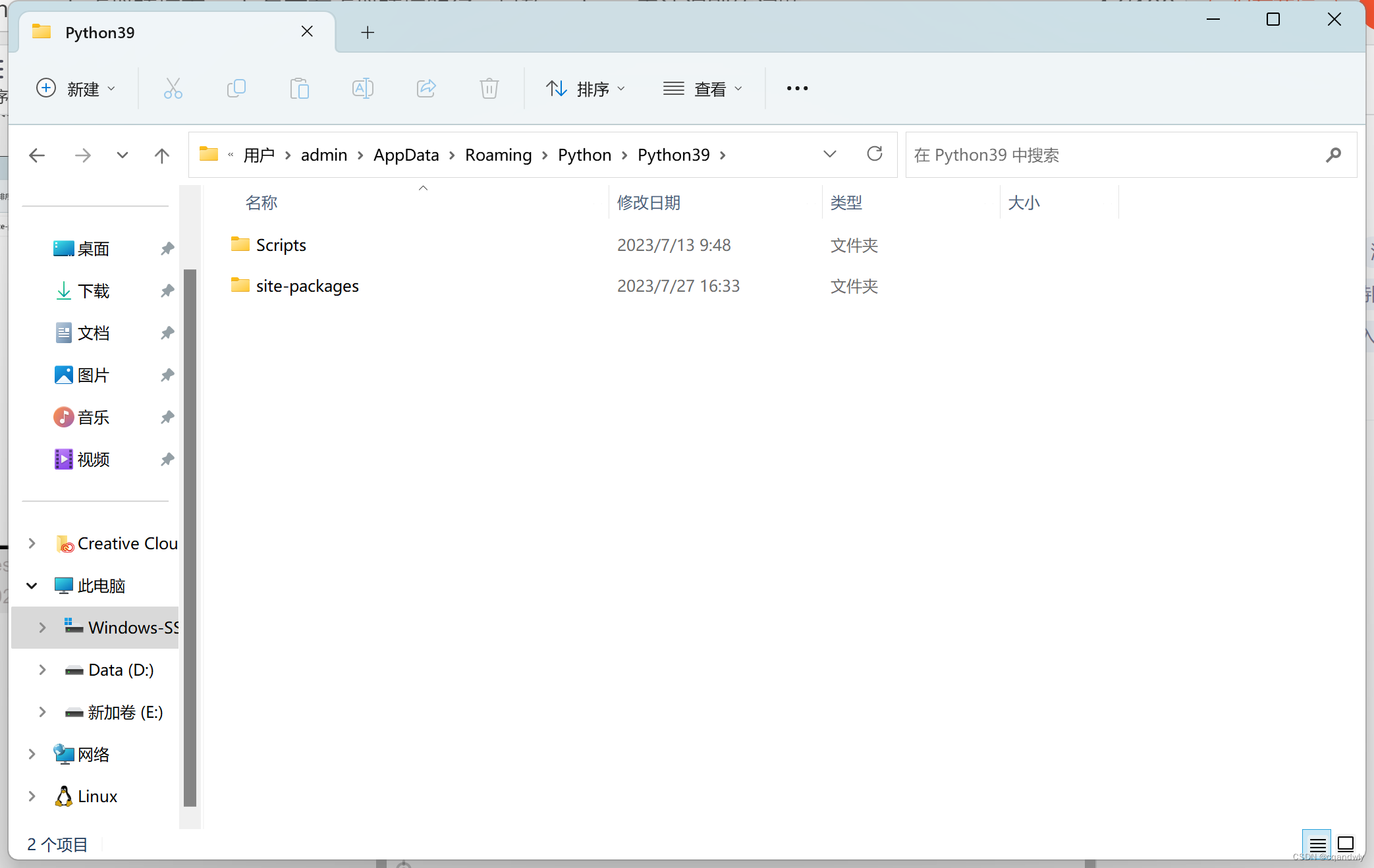The width and height of the screenshot is (1374, 868).
Task: Sort by 大小 column header
Action: point(1024,203)
